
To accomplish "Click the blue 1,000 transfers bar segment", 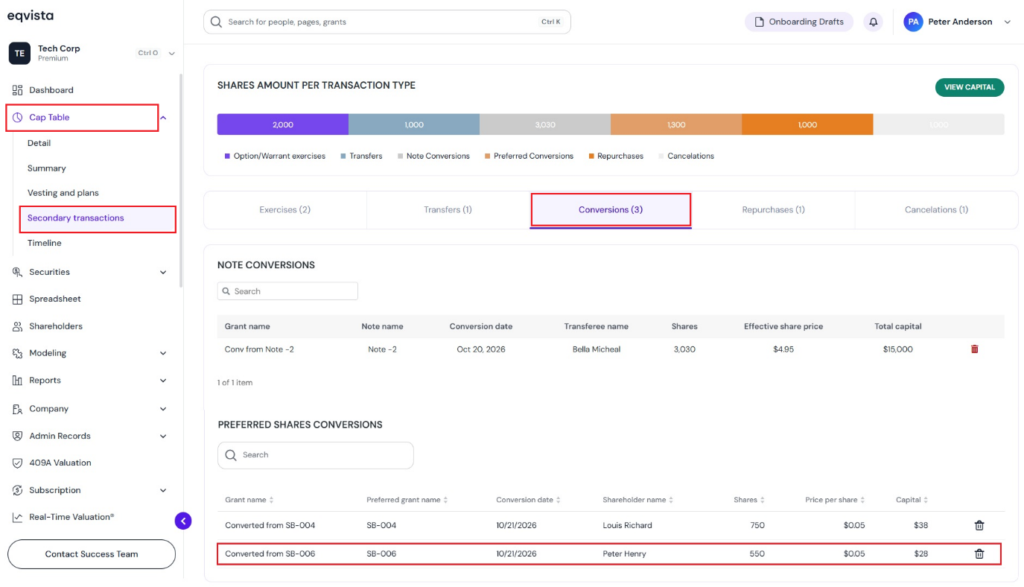I will click(414, 125).
